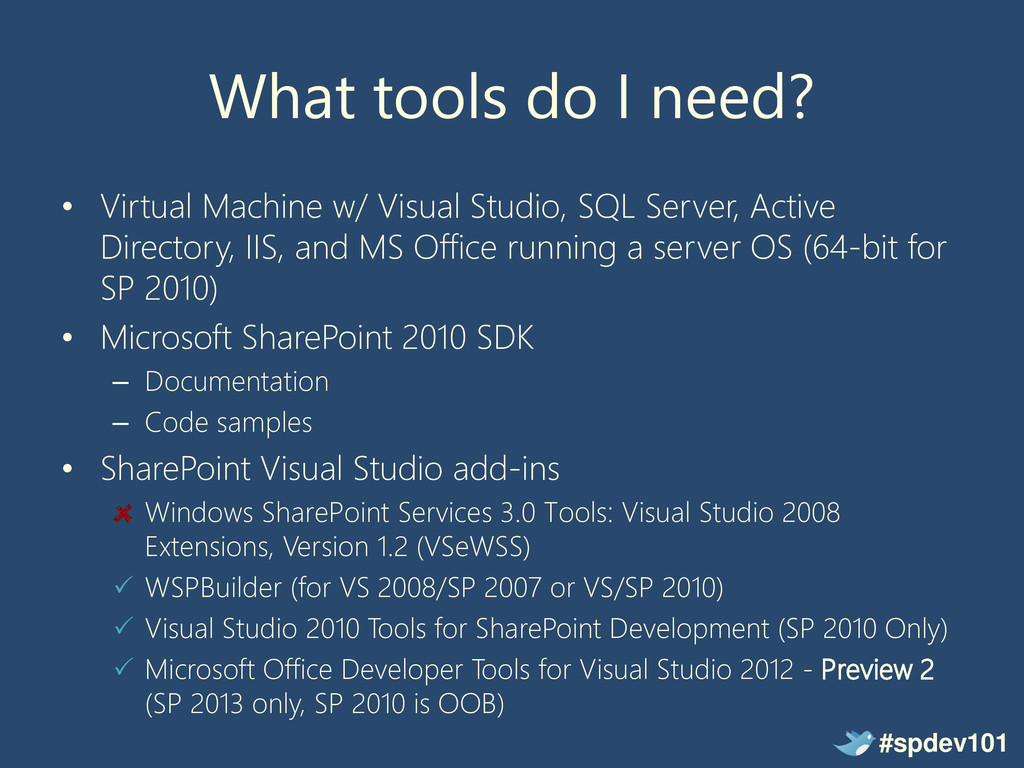
Task: Click 'Extensions, Version 1.2 (VSeWSS)' line
Action: (x=338, y=547)
